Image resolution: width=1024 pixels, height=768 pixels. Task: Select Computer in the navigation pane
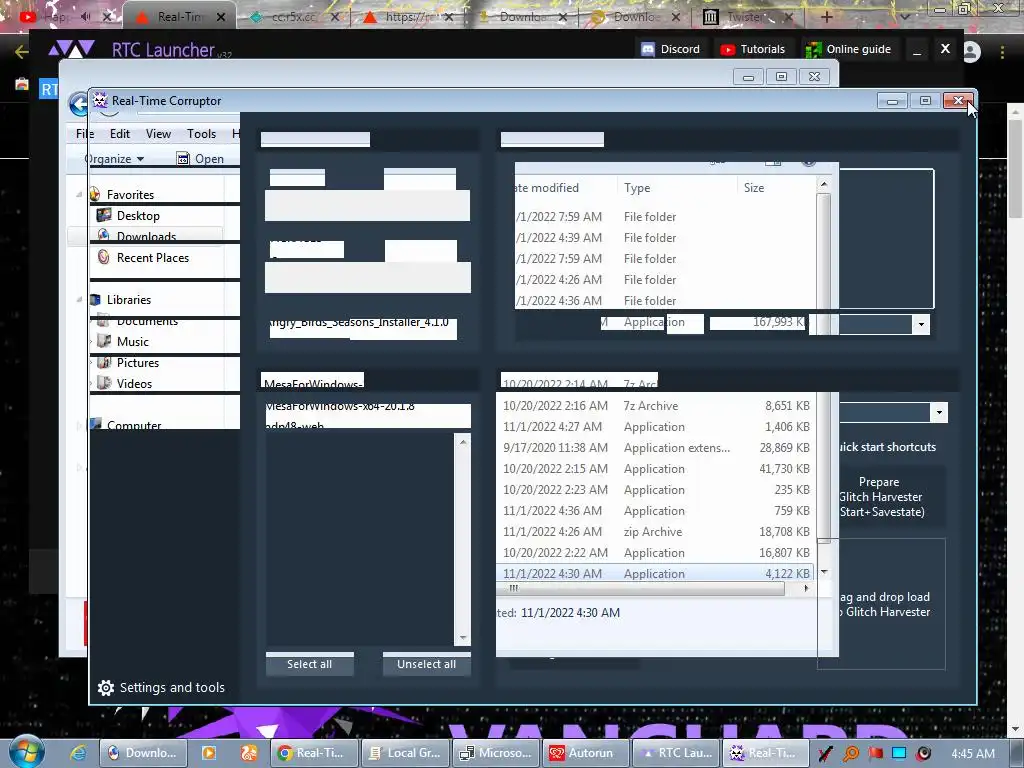[x=134, y=424]
